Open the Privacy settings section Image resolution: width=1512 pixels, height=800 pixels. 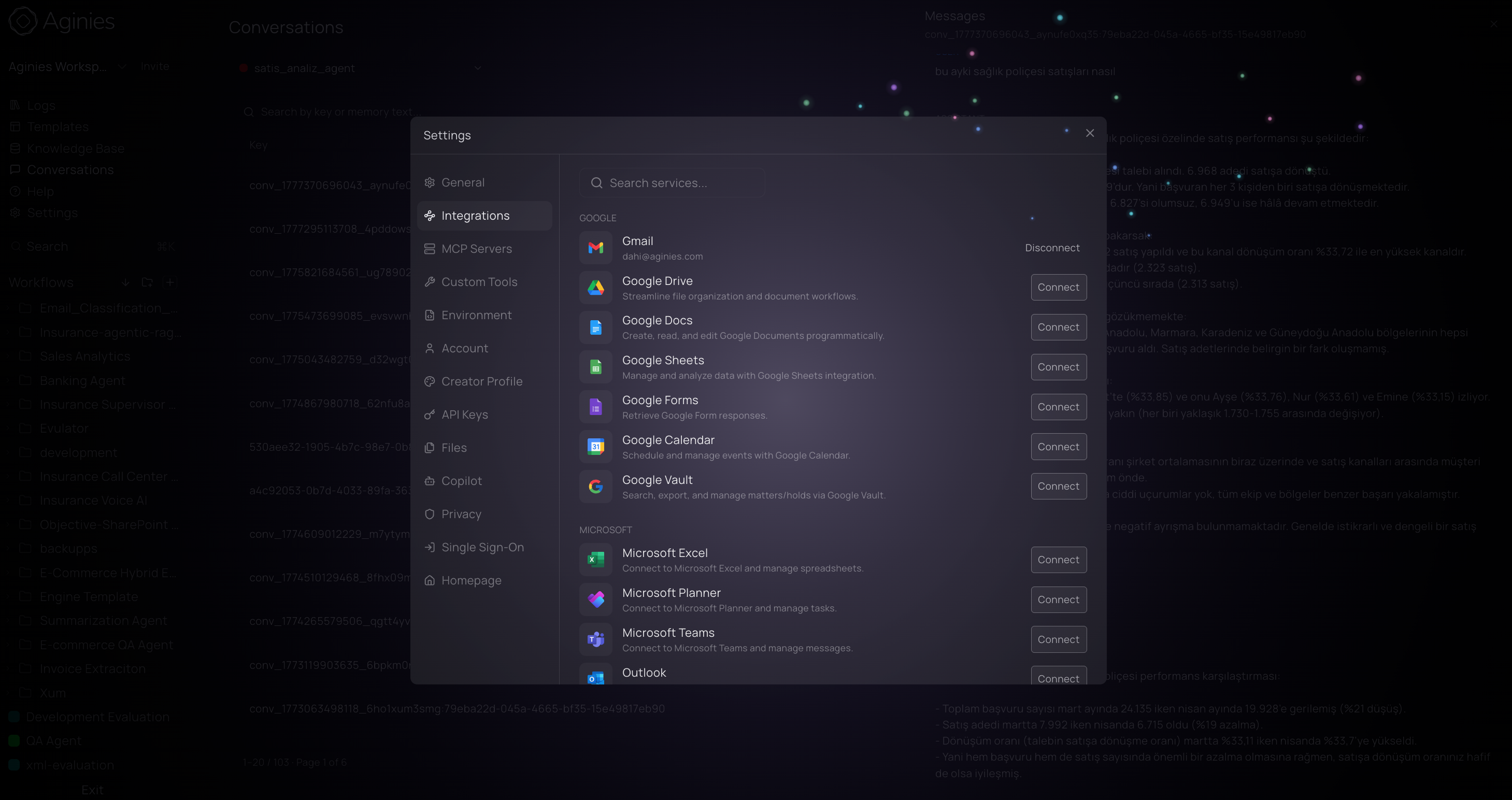[484, 514]
